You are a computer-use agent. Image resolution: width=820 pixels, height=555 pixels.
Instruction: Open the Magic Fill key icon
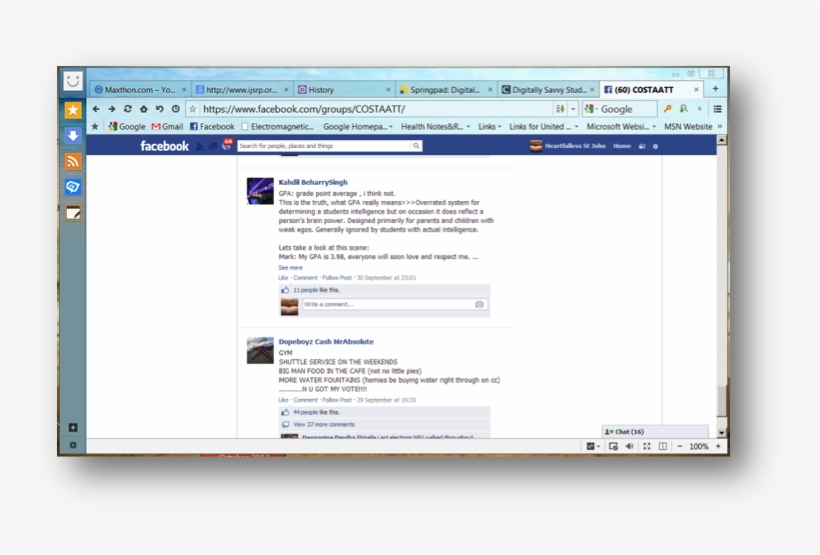[x=667, y=109]
